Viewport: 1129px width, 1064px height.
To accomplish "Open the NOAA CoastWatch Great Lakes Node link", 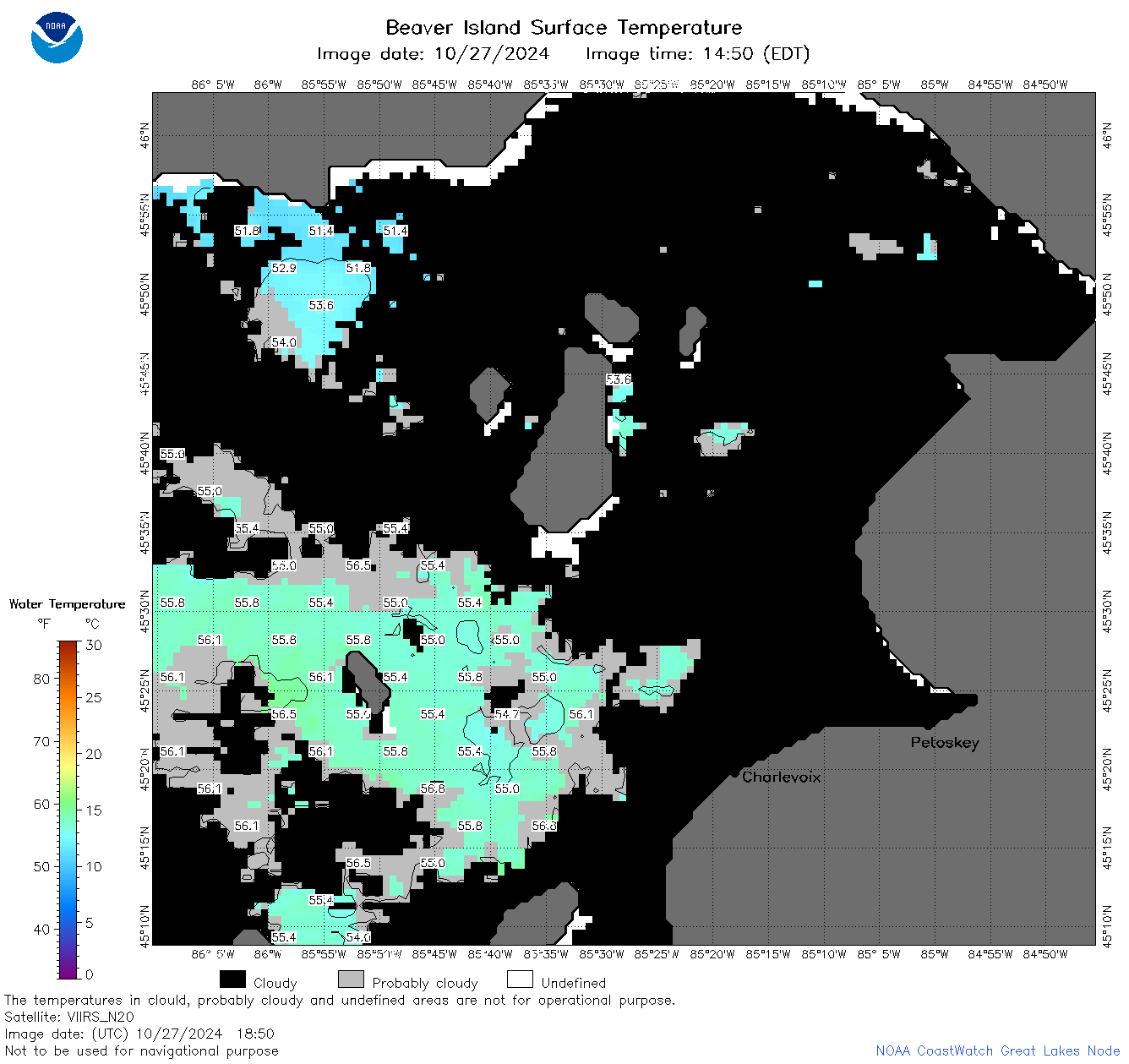I will coord(997,1050).
